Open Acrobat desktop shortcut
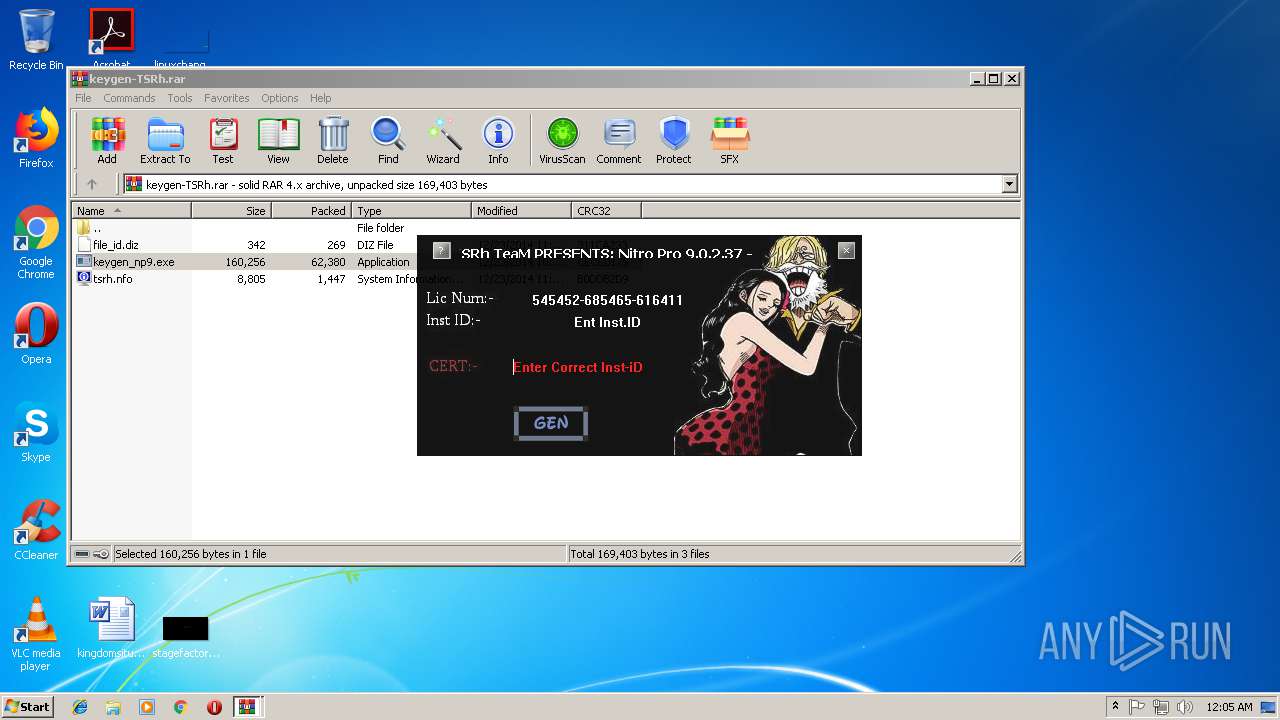This screenshot has height=720, width=1280. tap(112, 37)
